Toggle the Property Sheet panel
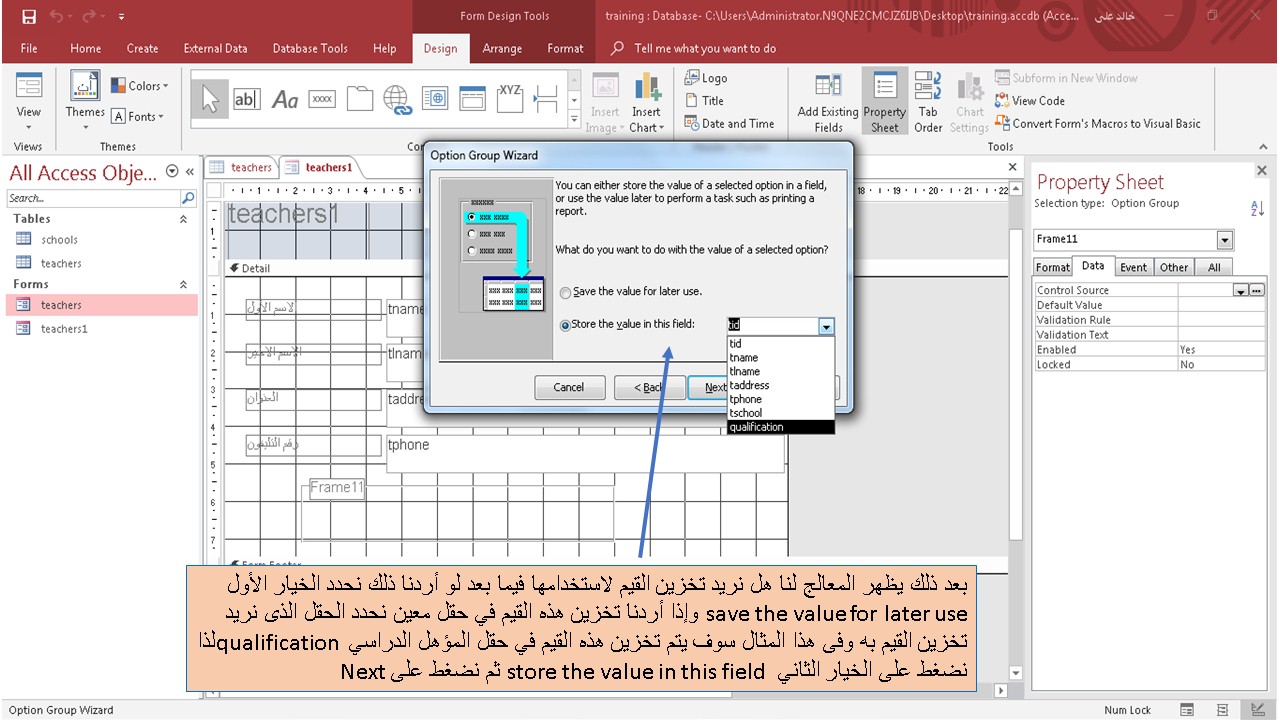Image resolution: width=1280 pixels, height=720 pixels. (x=884, y=100)
